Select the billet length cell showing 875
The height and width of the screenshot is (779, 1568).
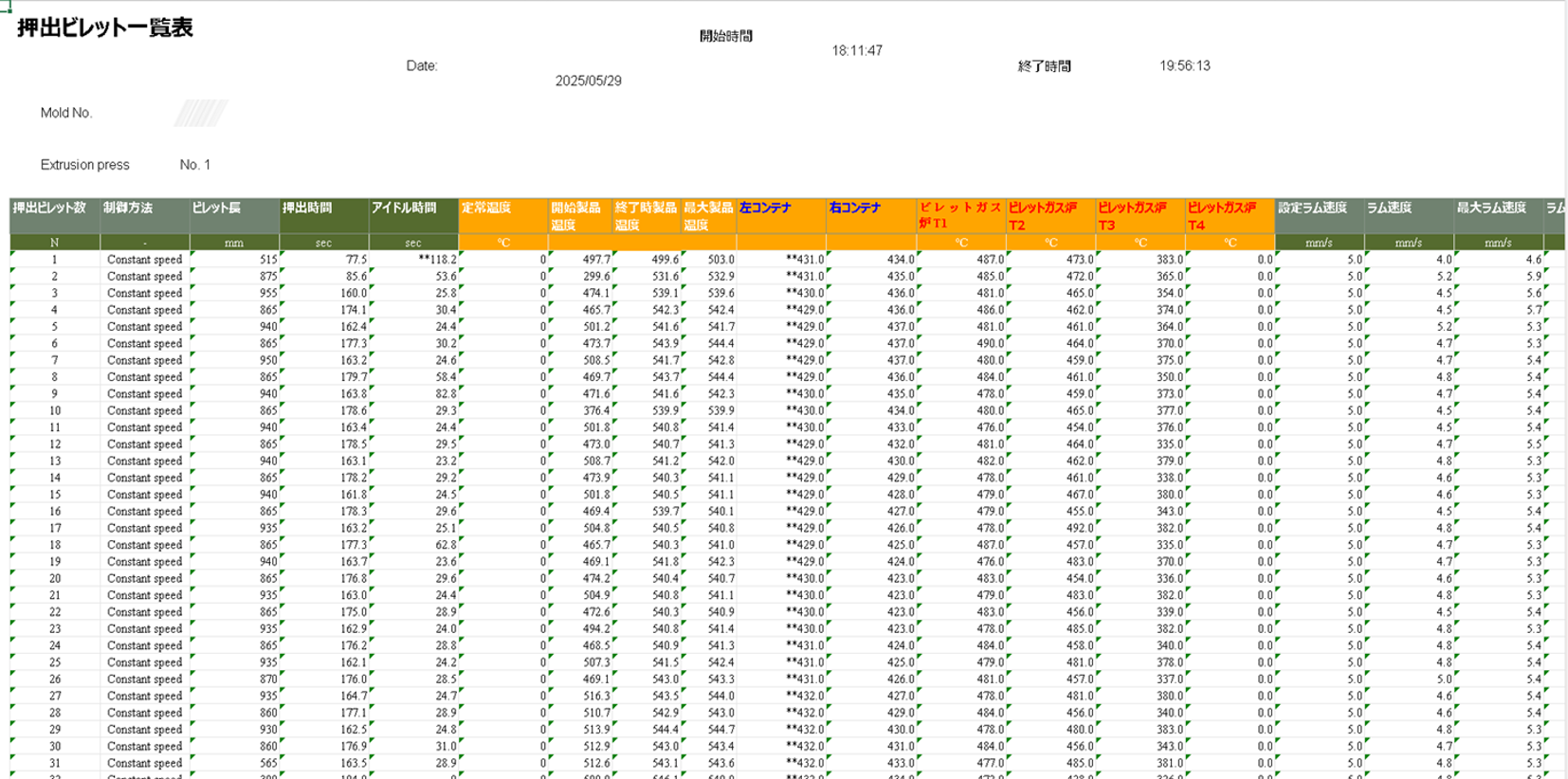click(x=235, y=277)
